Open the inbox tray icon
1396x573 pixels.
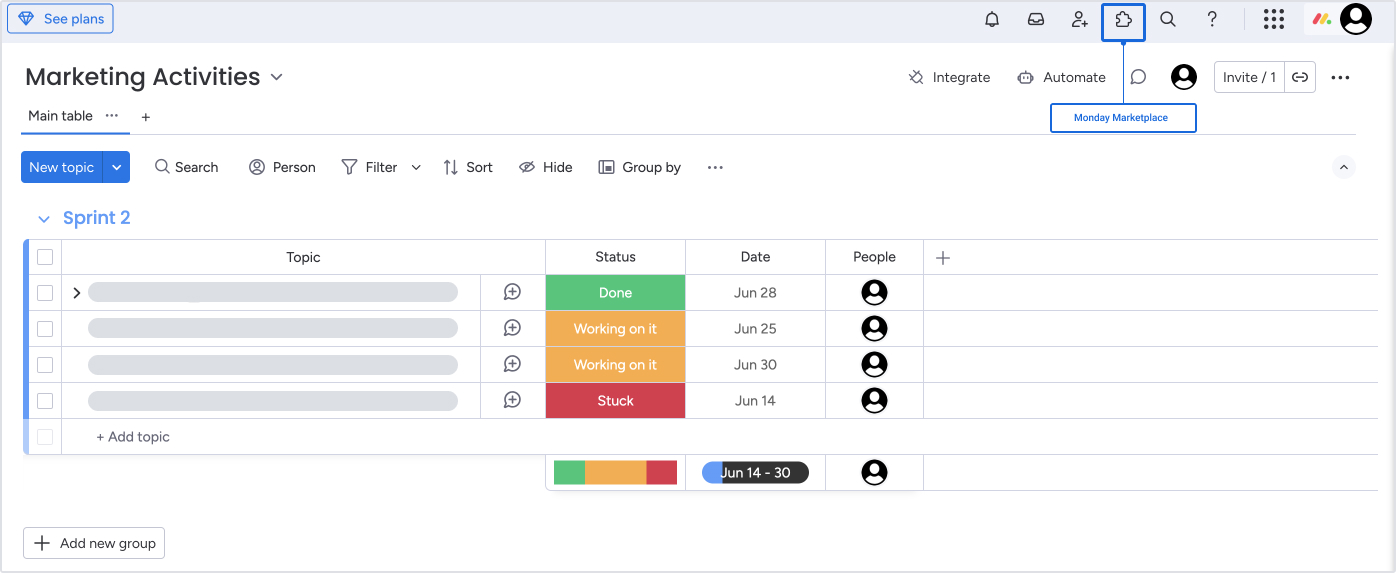click(x=1036, y=19)
